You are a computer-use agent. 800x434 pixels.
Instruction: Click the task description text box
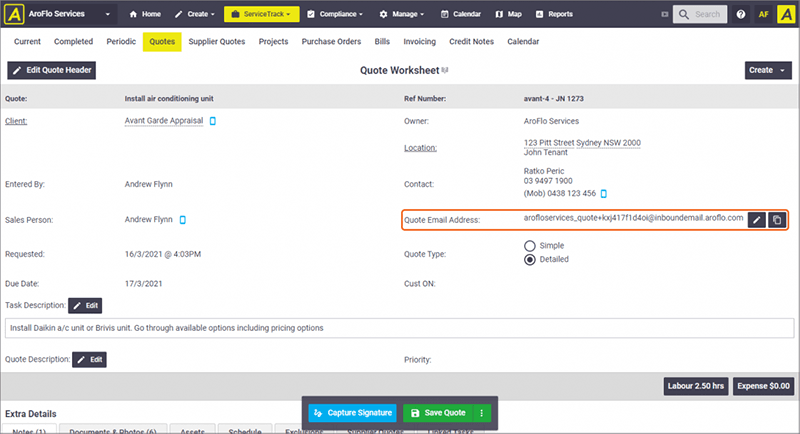click(x=399, y=328)
